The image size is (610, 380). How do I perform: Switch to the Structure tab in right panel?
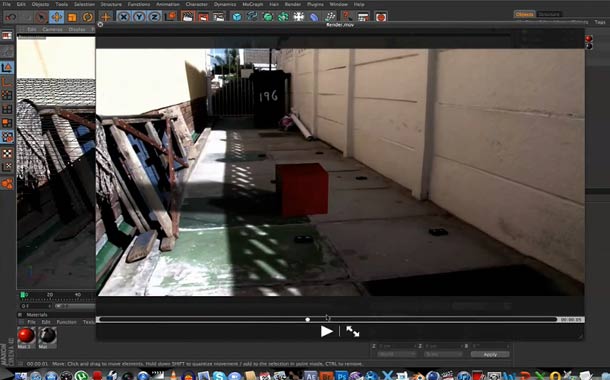click(x=549, y=14)
